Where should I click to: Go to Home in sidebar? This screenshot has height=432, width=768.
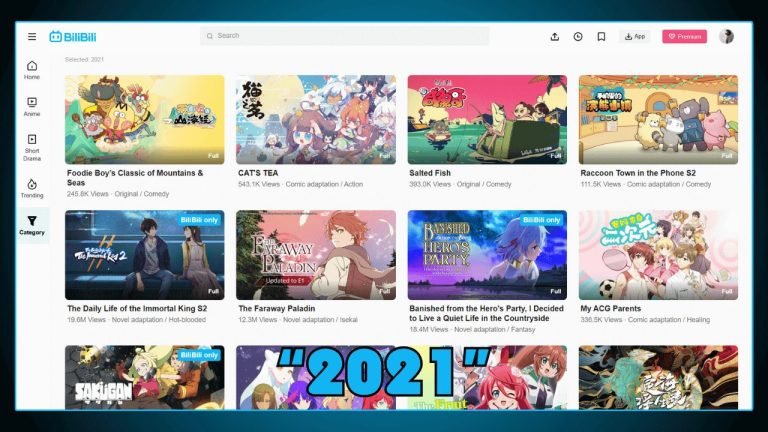[32, 70]
